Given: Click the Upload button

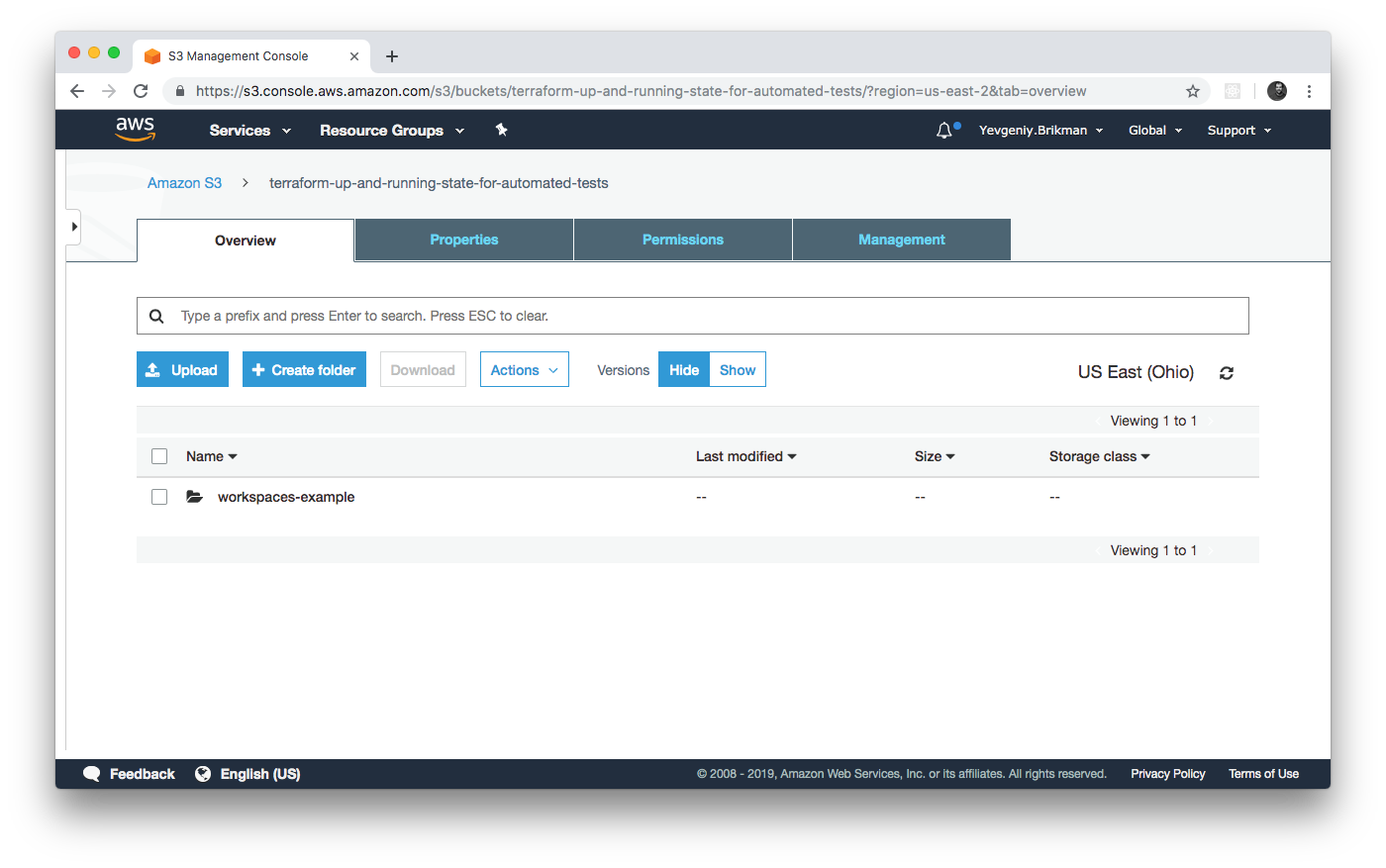Looking at the screenshot, I should click(182, 368).
